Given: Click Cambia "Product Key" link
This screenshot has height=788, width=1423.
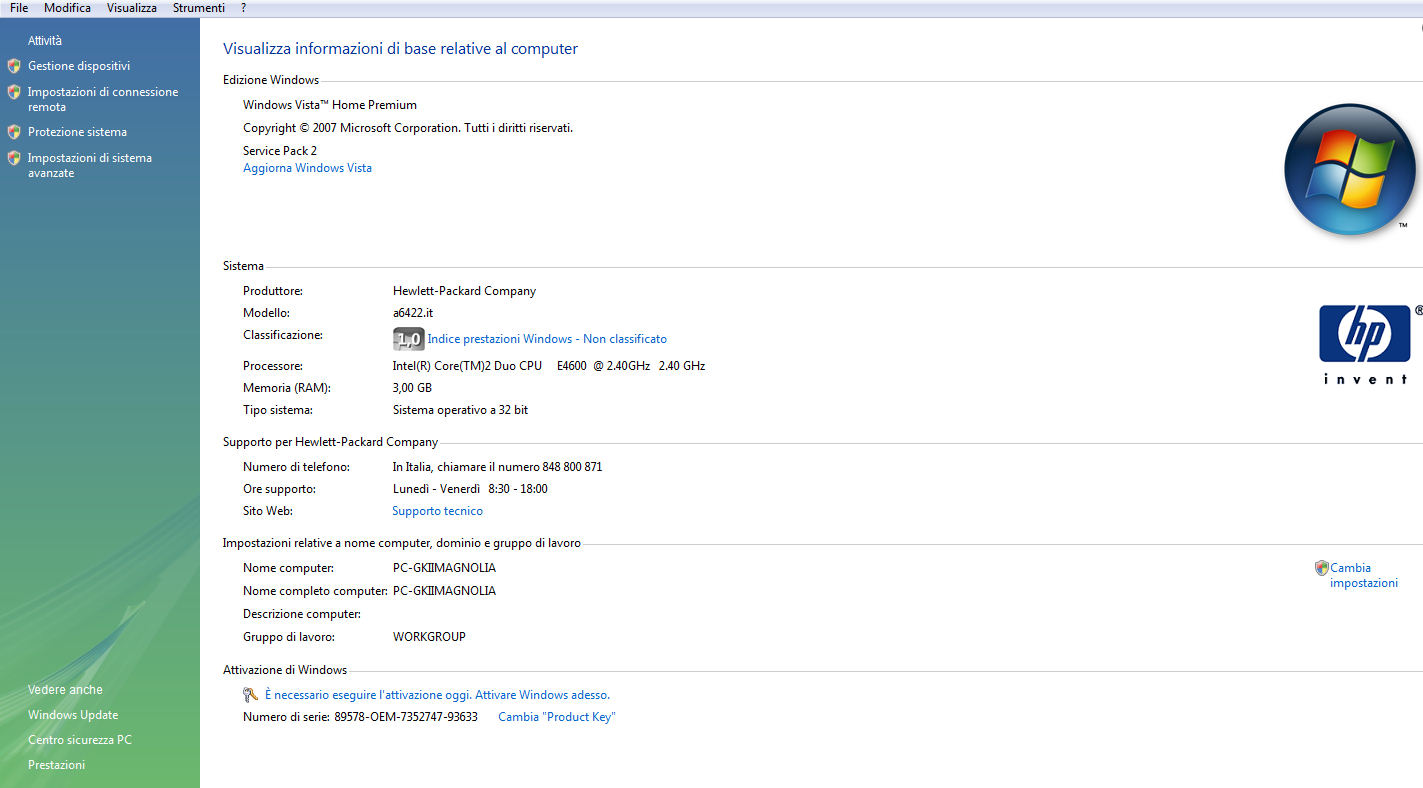Looking at the screenshot, I should click(x=556, y=717).
